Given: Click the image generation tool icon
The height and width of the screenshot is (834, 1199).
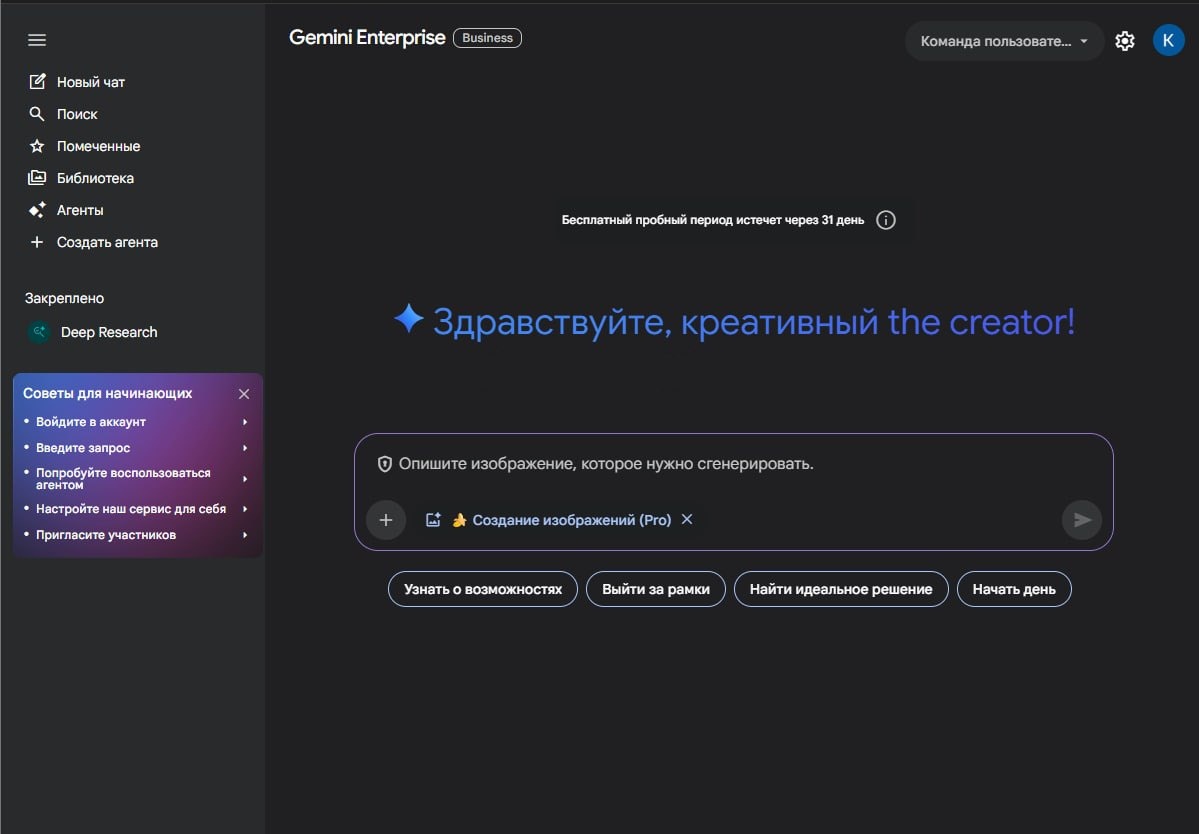Looking at the screenshot, I should pos(433,520).
